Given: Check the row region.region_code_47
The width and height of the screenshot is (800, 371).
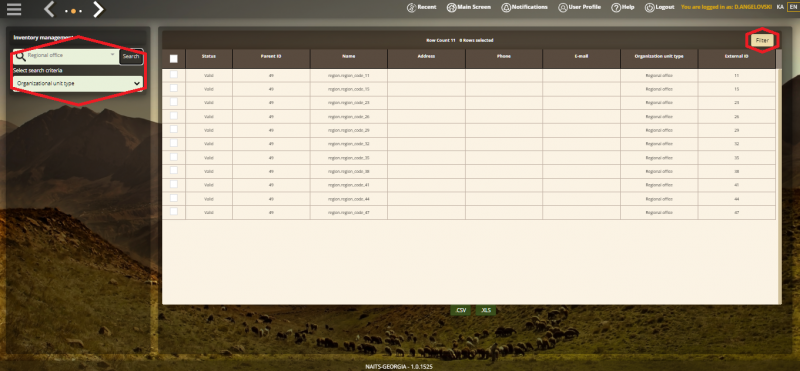Looking at the screenshot, I should coord(173,211).
